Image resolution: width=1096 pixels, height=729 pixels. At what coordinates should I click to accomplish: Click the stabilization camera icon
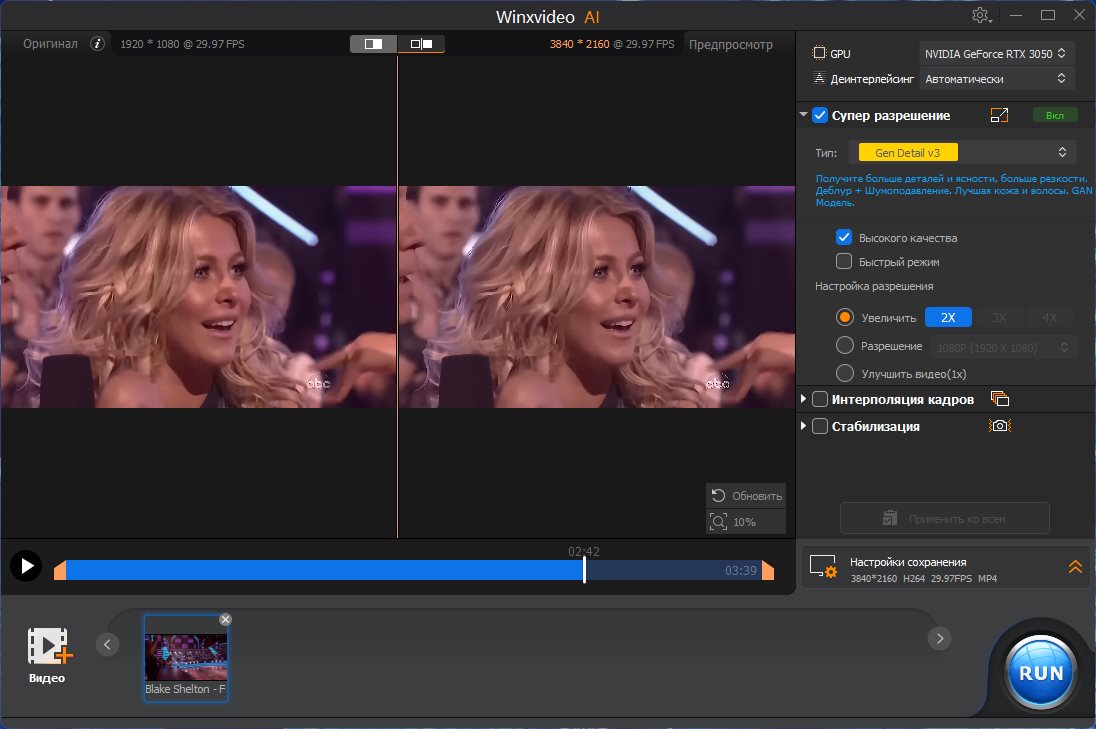click(x=999, y=426)
